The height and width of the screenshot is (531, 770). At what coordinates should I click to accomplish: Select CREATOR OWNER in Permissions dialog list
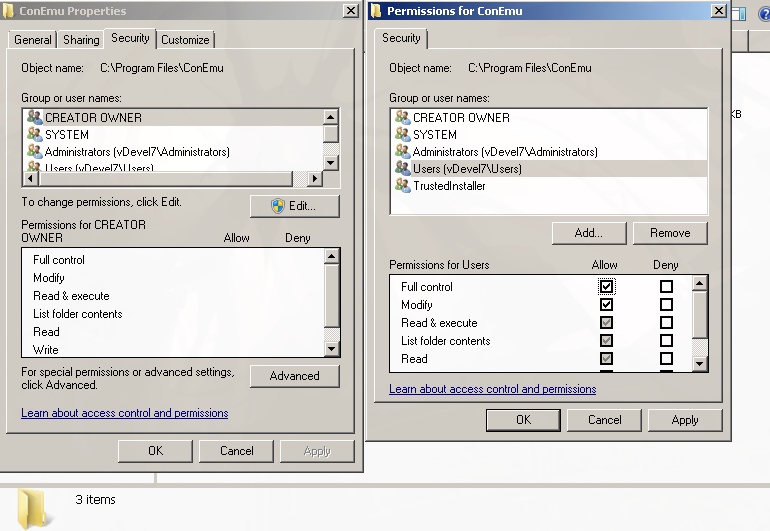coord(549,117)
